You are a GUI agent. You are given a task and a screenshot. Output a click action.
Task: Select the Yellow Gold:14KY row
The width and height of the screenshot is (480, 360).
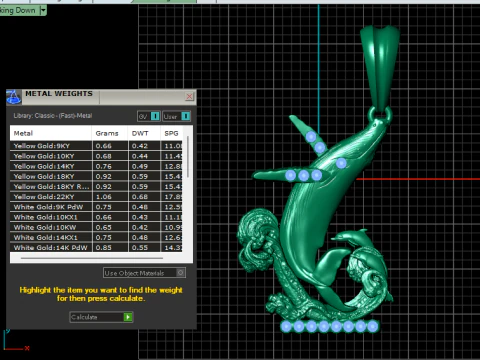[96, 166]
